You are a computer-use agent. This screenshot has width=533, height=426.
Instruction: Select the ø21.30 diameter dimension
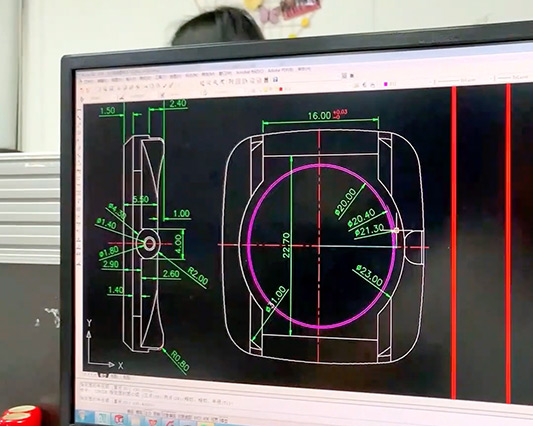(369, 230)
